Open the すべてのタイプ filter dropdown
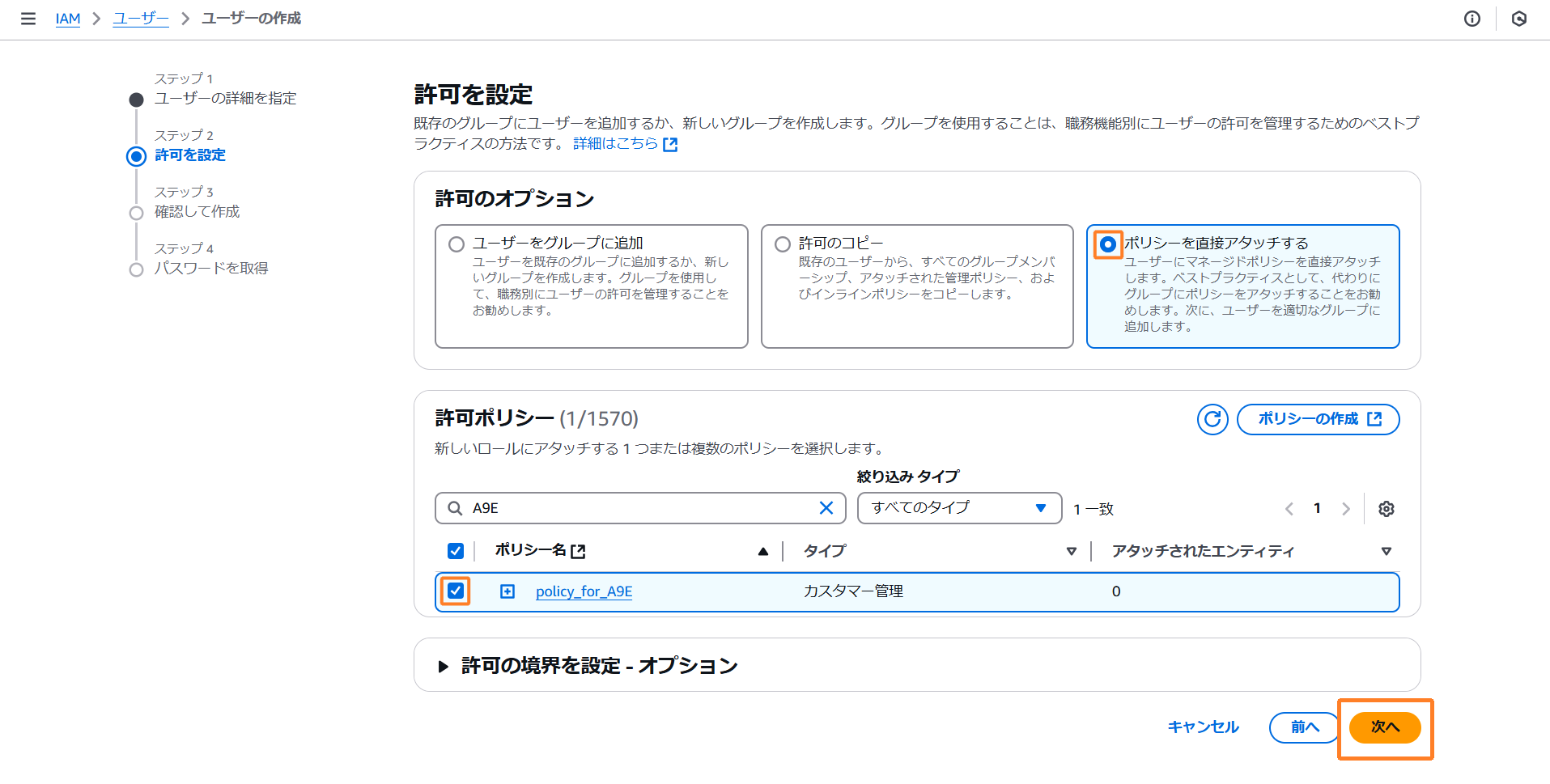 point(958,508)
